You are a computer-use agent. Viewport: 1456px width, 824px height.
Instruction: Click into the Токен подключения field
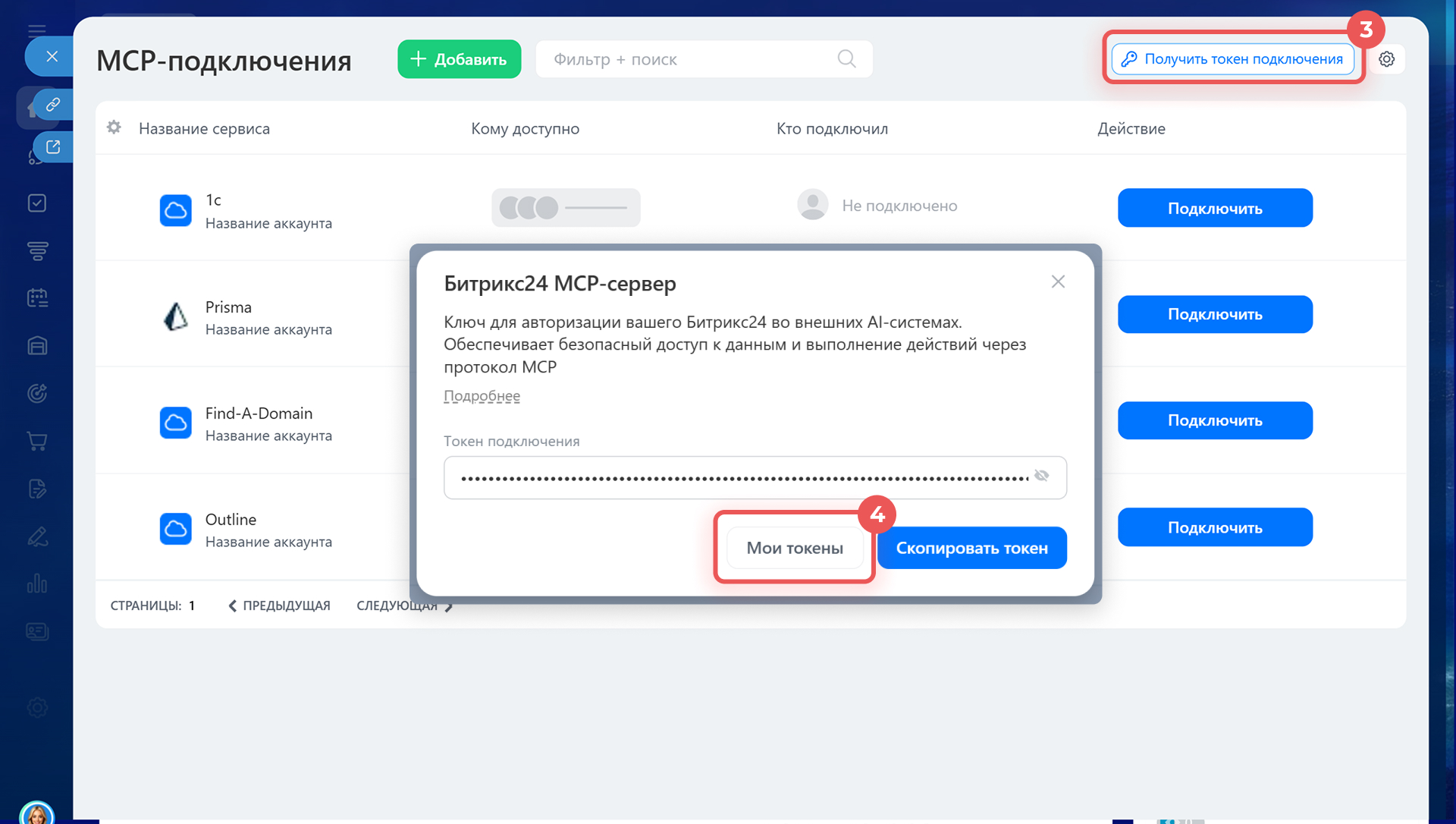[743, 477]
